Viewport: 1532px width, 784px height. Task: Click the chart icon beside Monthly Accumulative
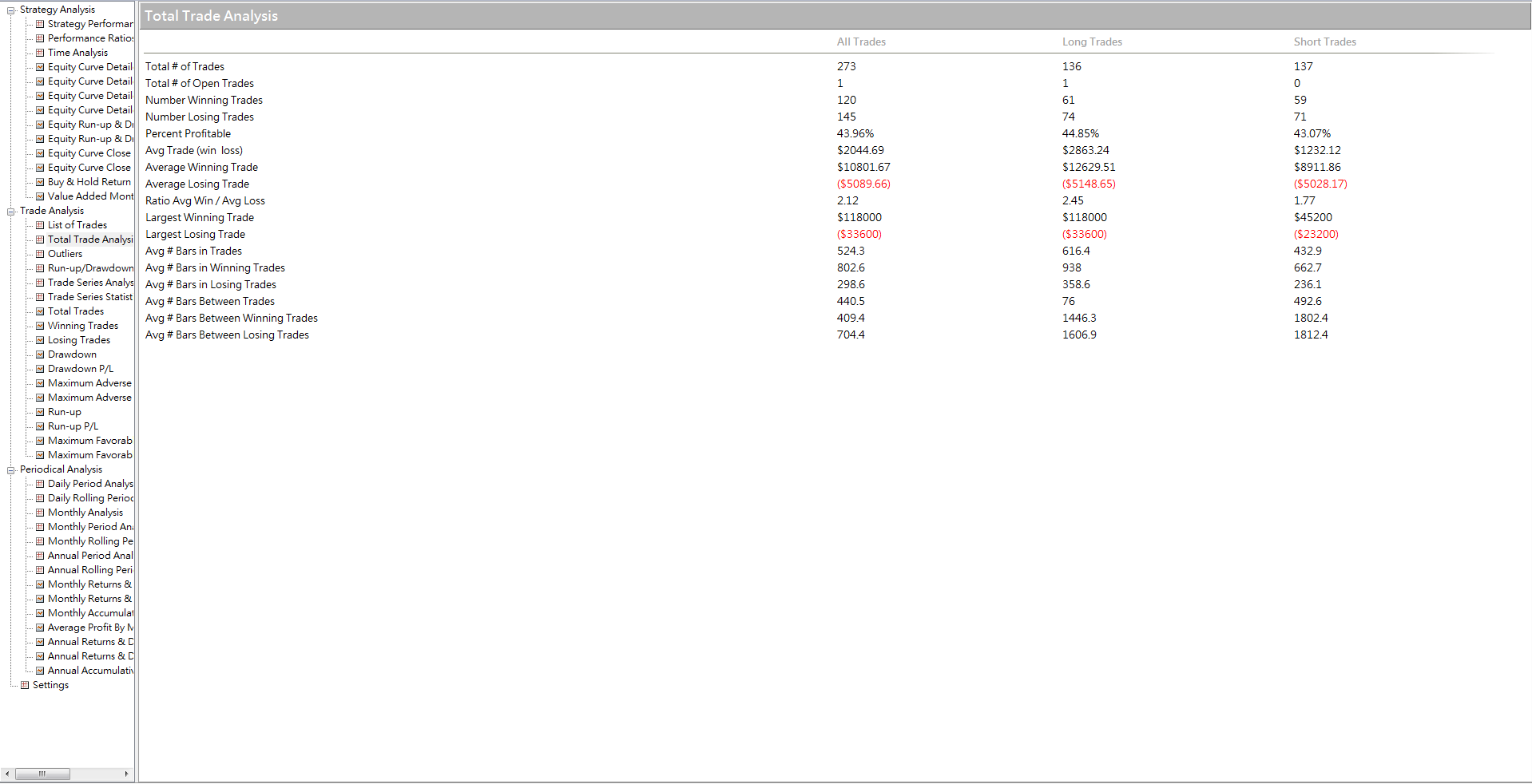[40, 613]
